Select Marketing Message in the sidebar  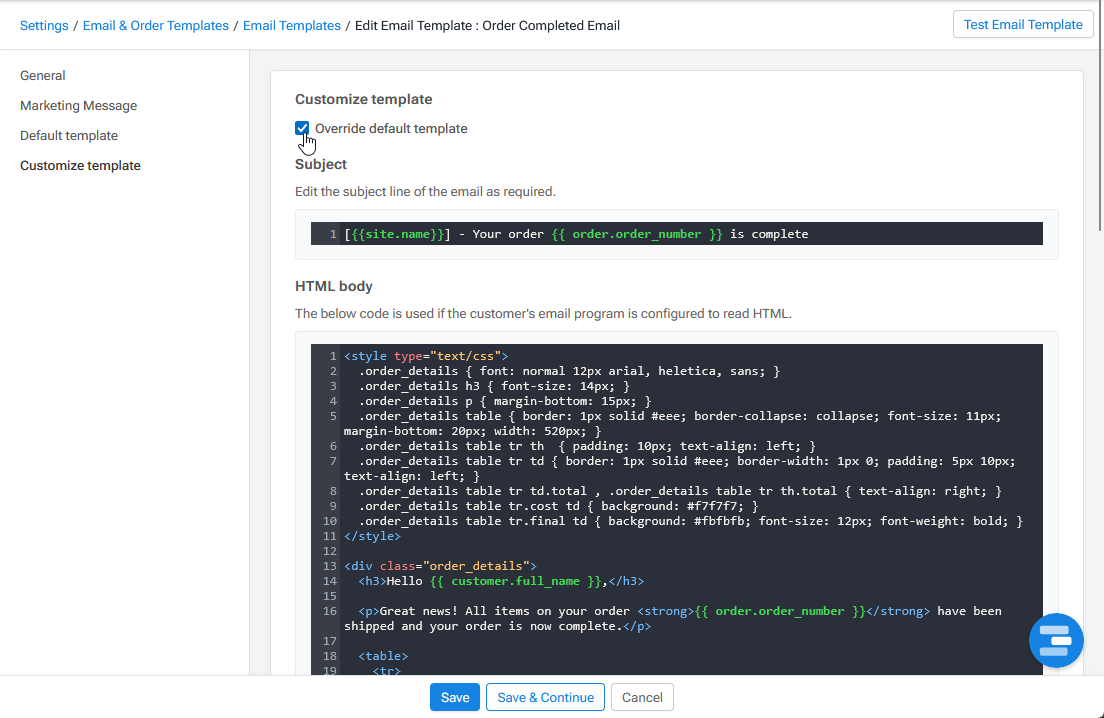coord(78,106)
